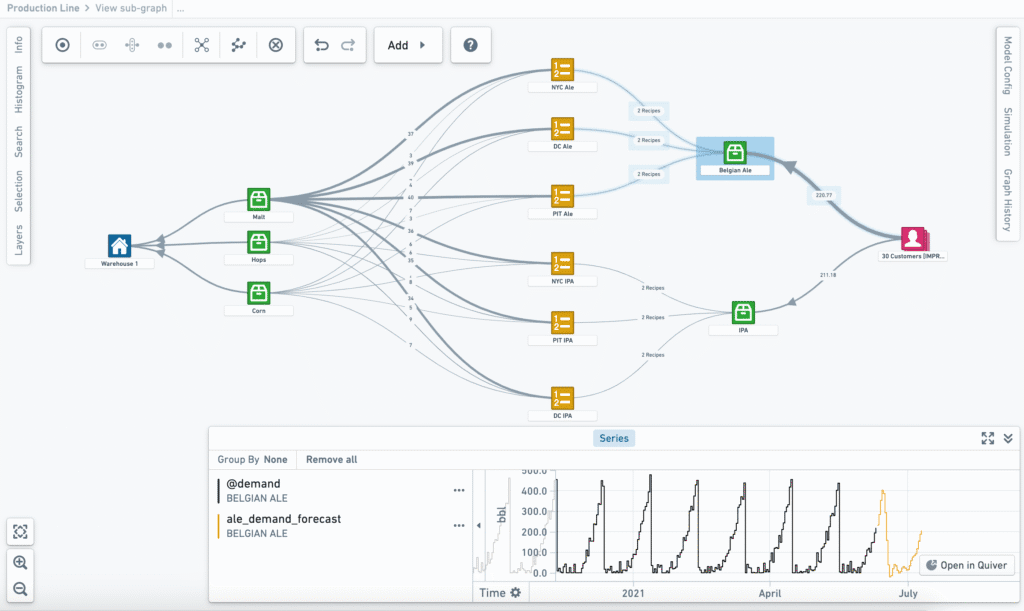
Task: Click the @demand series color bar
Action: 218,491
